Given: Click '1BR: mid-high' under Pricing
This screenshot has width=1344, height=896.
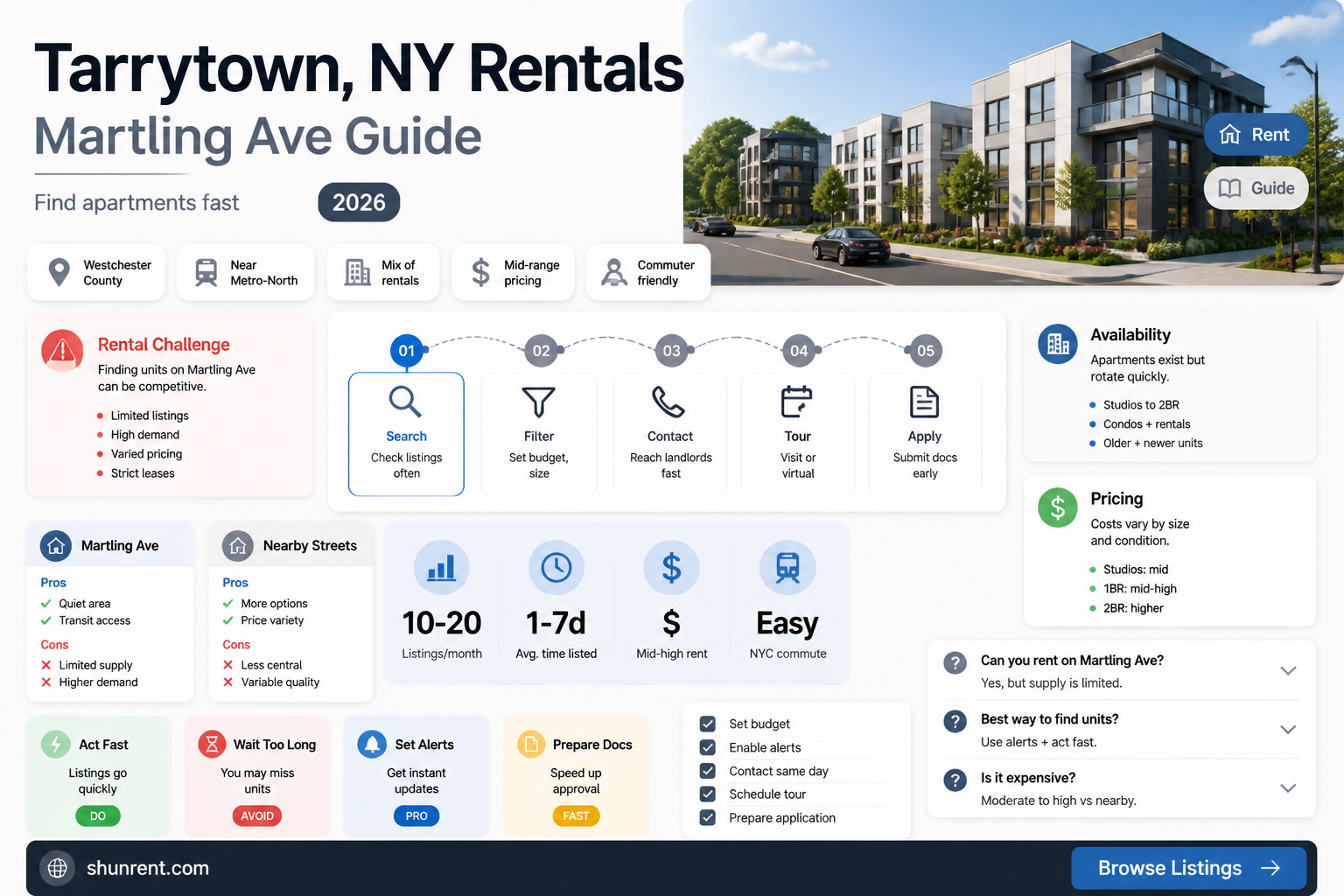Looking at the screenshot, I should click(1140, 589).
